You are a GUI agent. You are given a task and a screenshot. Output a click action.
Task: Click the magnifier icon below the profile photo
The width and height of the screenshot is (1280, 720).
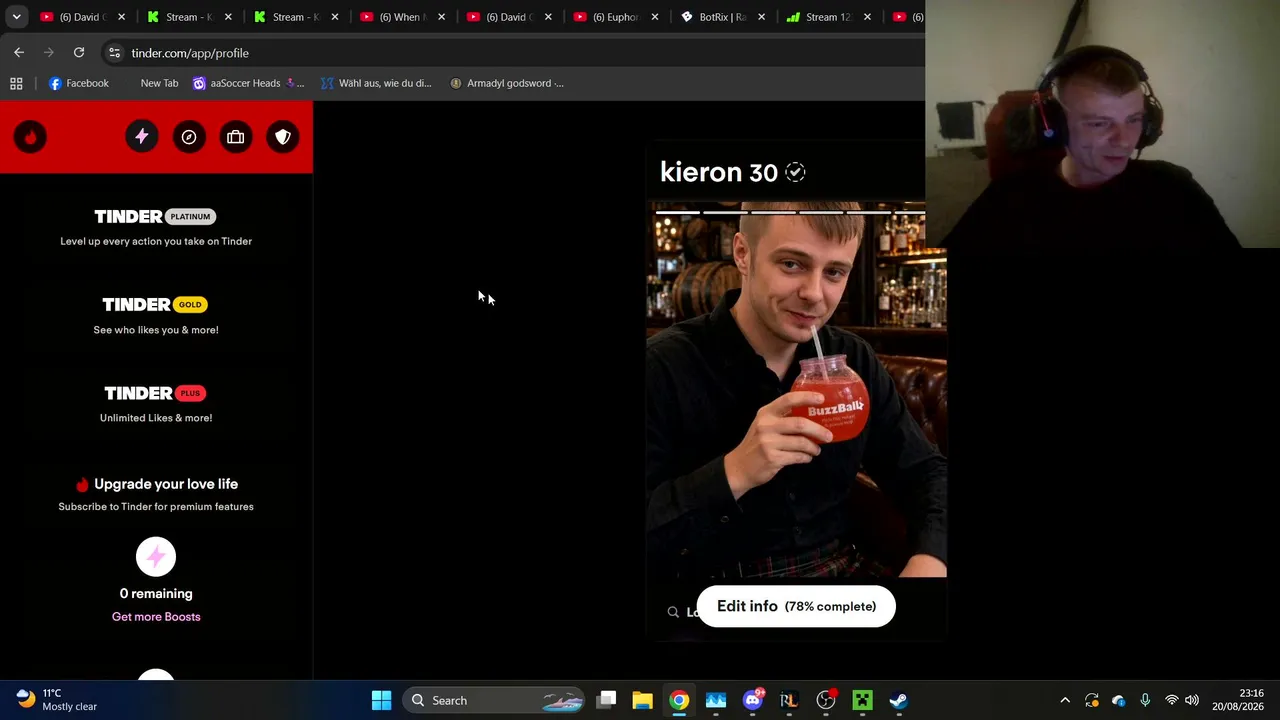click(673, 612)
